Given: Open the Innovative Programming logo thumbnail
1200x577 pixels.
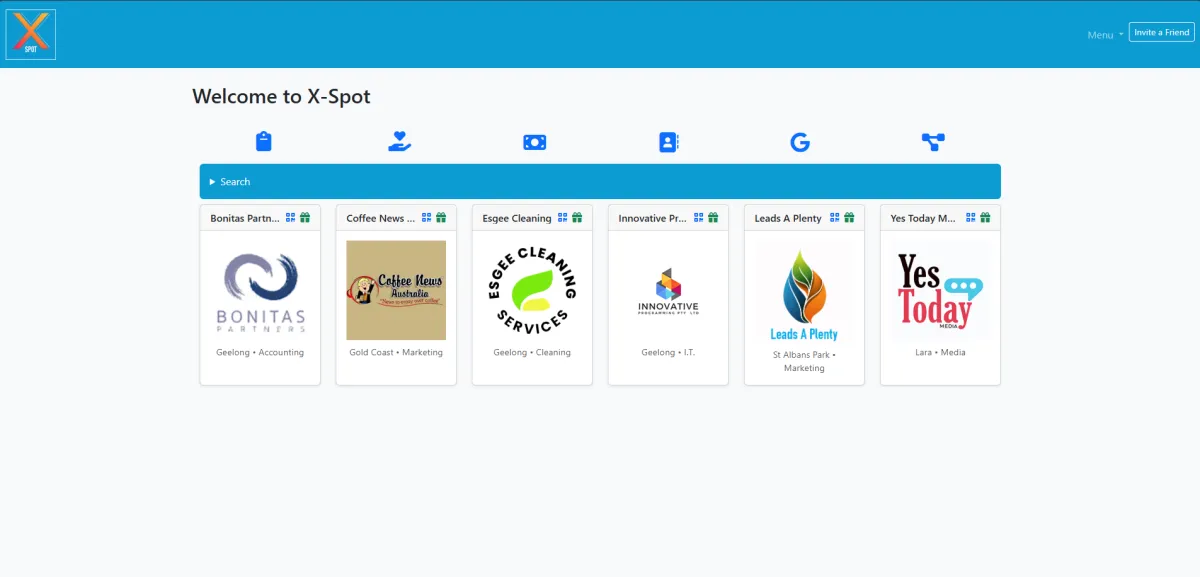Looking at the screenshot, I should pyautogui.click(x=668, y=290).
